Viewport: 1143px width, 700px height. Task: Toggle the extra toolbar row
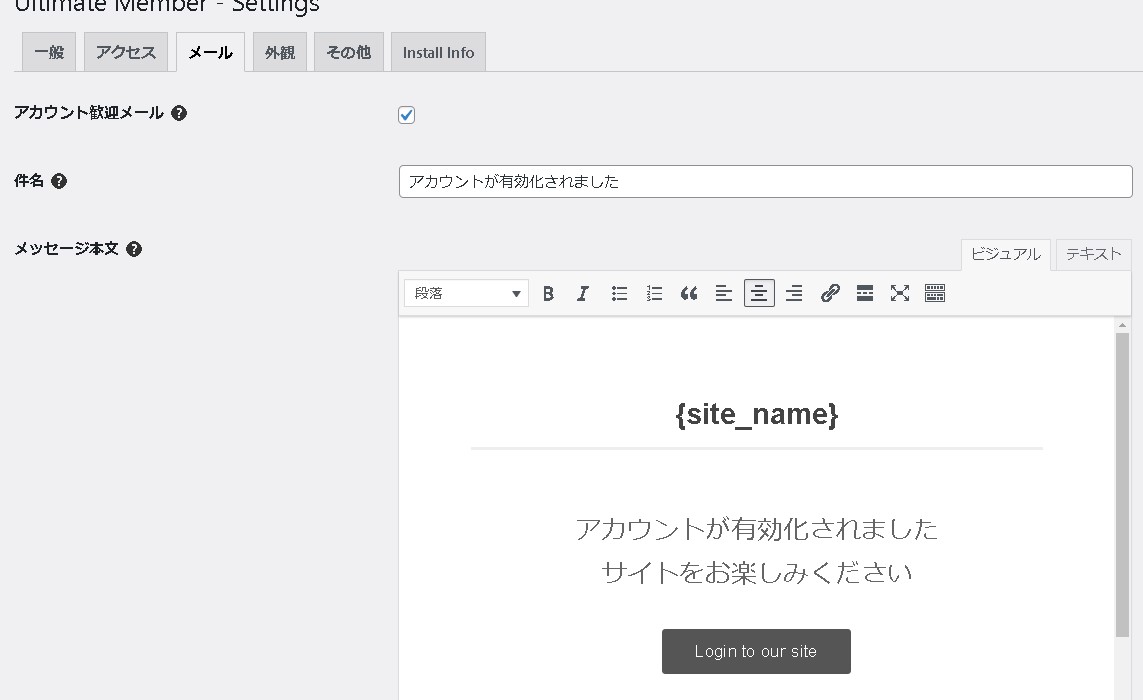click(934, 293)
